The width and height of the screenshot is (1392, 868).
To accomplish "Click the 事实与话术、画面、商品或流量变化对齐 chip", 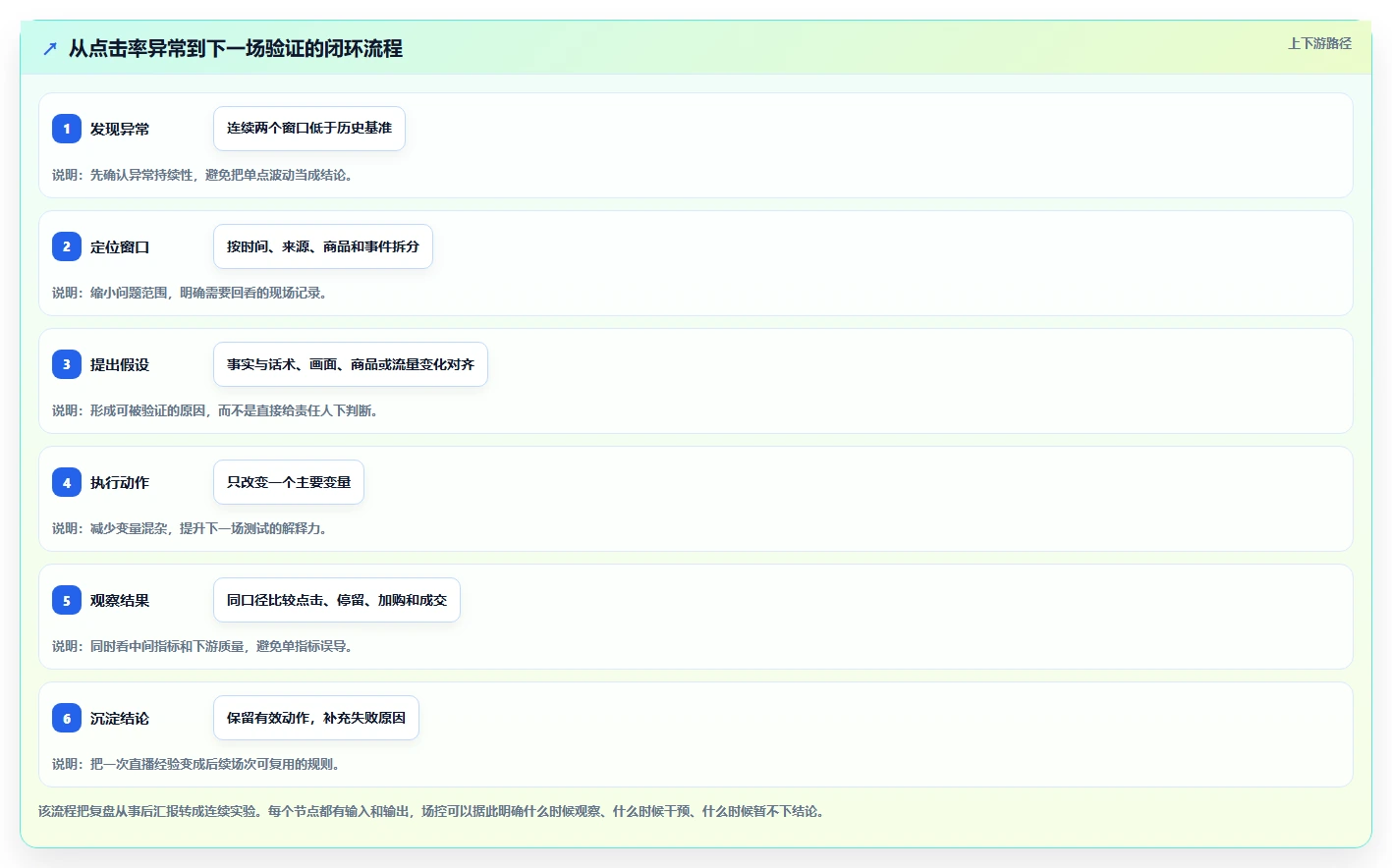I will click(351, 364).
